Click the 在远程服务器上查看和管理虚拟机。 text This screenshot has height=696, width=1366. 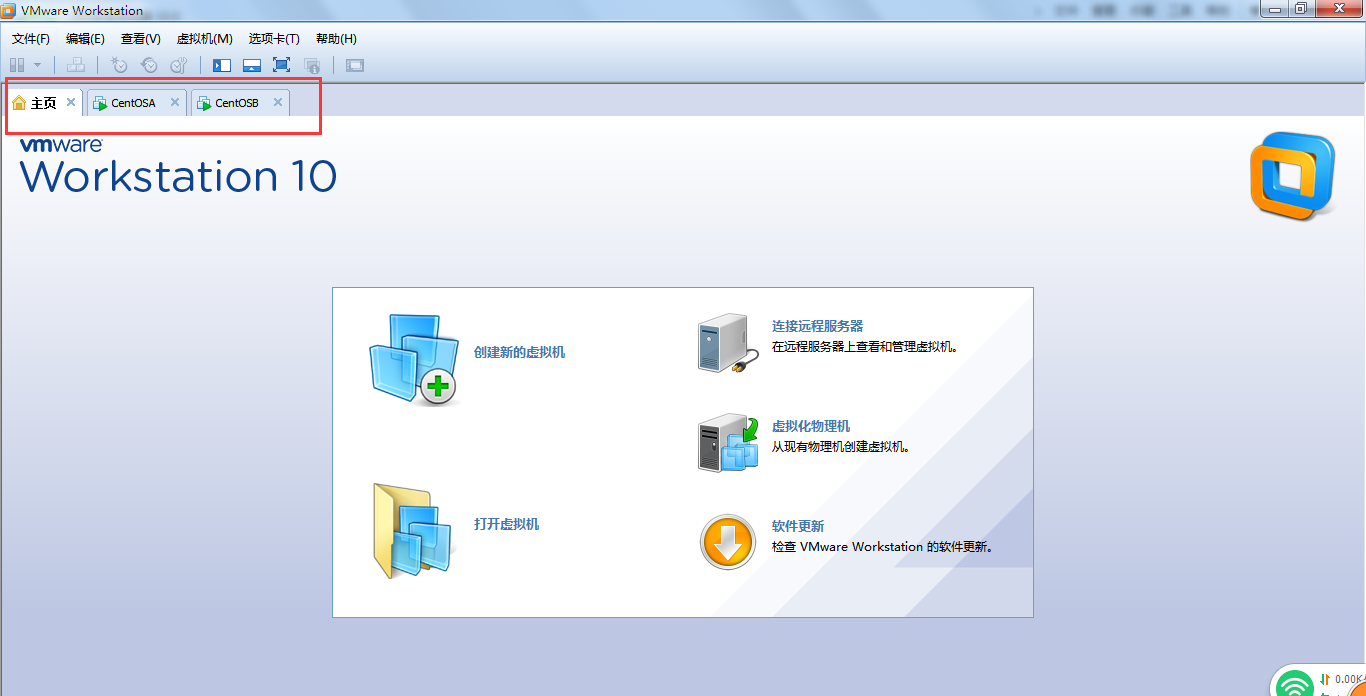[x=866, y=347]
